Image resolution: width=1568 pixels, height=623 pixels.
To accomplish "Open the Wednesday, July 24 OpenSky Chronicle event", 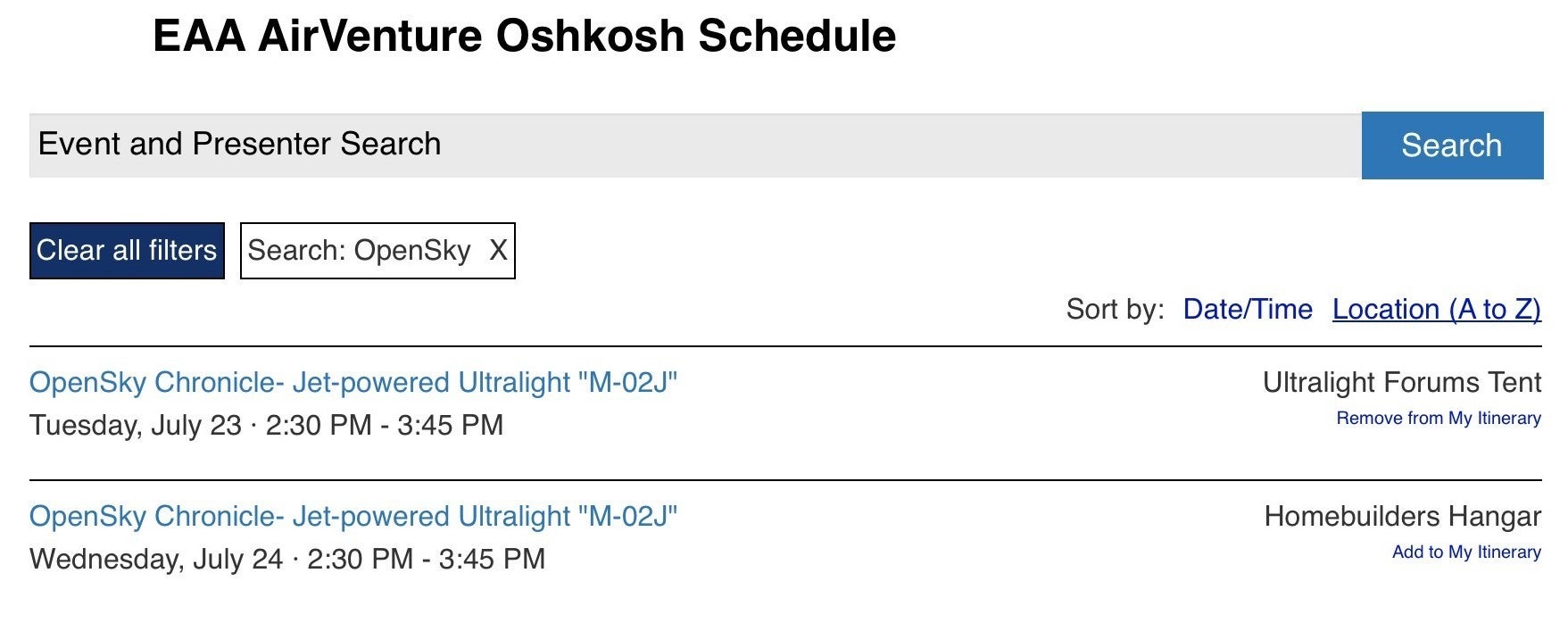I will pos(353,517).
